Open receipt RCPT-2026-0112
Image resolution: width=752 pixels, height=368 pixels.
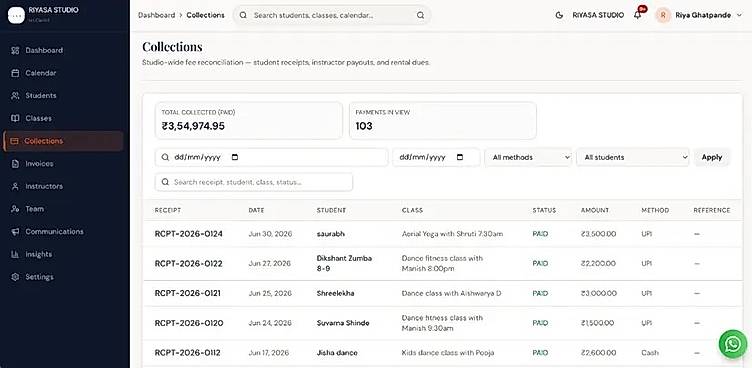(188, 353)
